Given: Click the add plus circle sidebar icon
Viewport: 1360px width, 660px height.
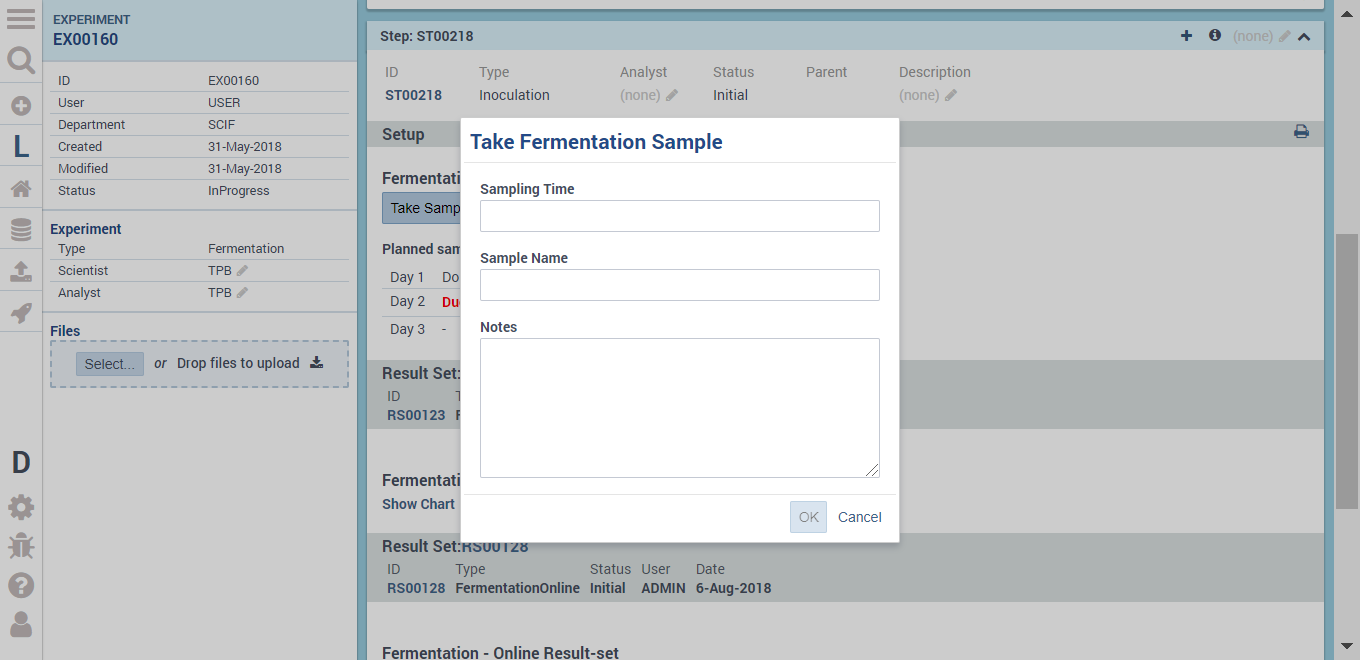Looking at the screenshot, I should coord(21,105).
